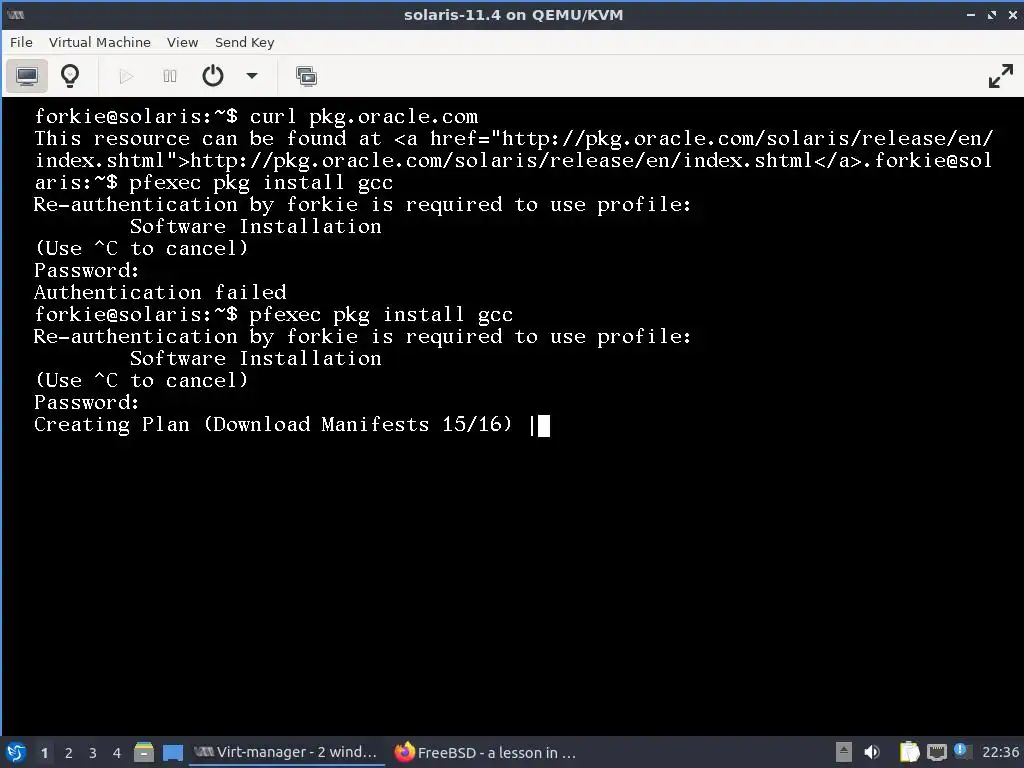Click the show desktop taskbar icon
Screen dimensions: 1024x768
173,752
